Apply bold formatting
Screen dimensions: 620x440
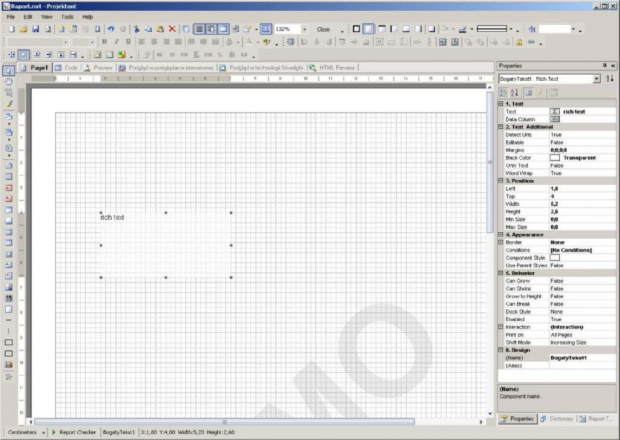tap(104, 42)
